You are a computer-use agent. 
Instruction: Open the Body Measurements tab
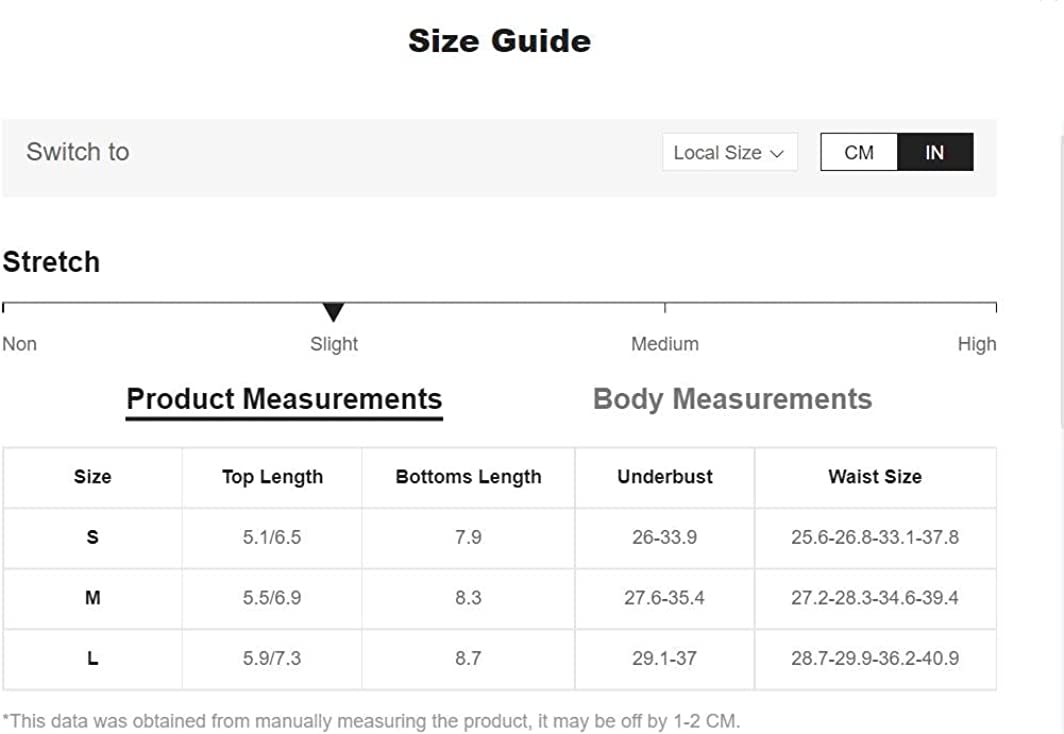point(732,399)
